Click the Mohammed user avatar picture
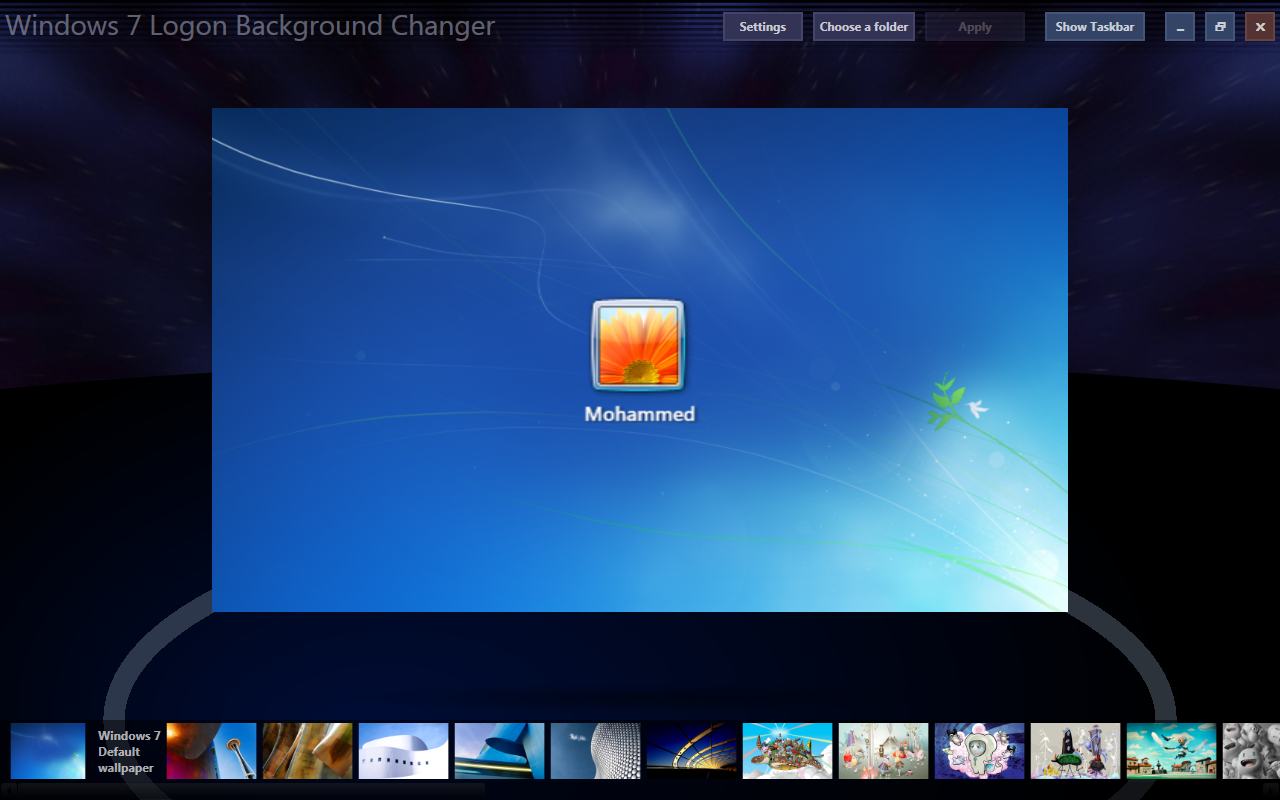The image size is (1280, 800). point(639,345)
